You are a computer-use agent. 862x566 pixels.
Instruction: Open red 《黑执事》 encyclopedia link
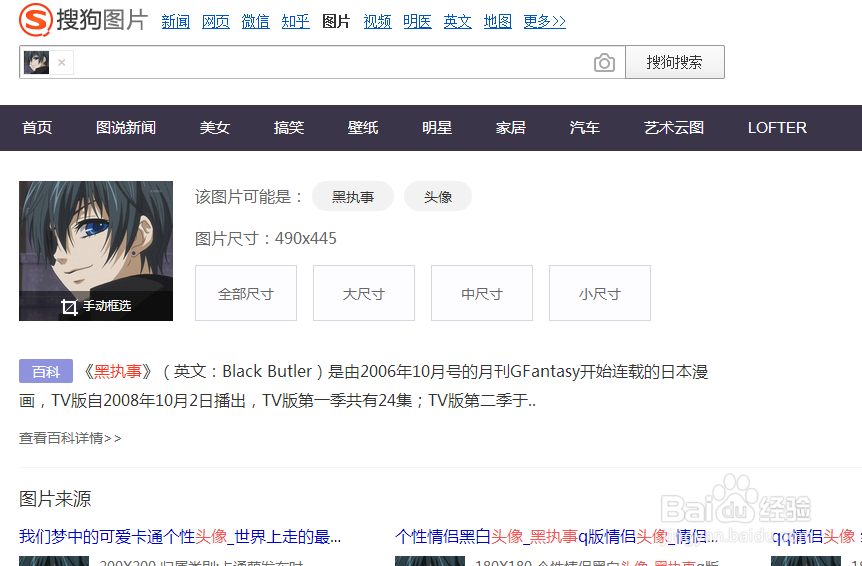coord(118,371)
